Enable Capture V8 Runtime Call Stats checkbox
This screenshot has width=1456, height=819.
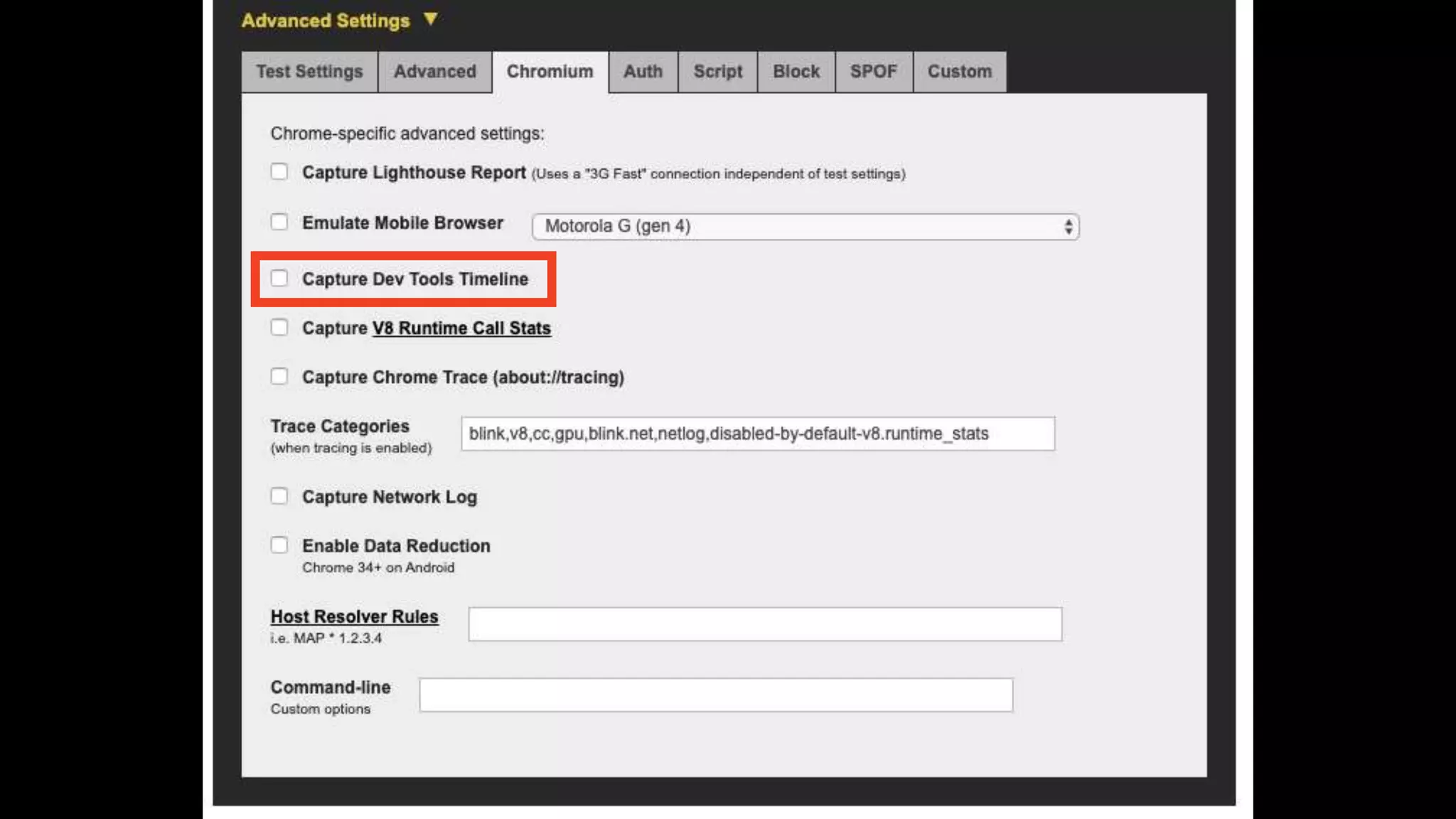[x=279, y=327]
